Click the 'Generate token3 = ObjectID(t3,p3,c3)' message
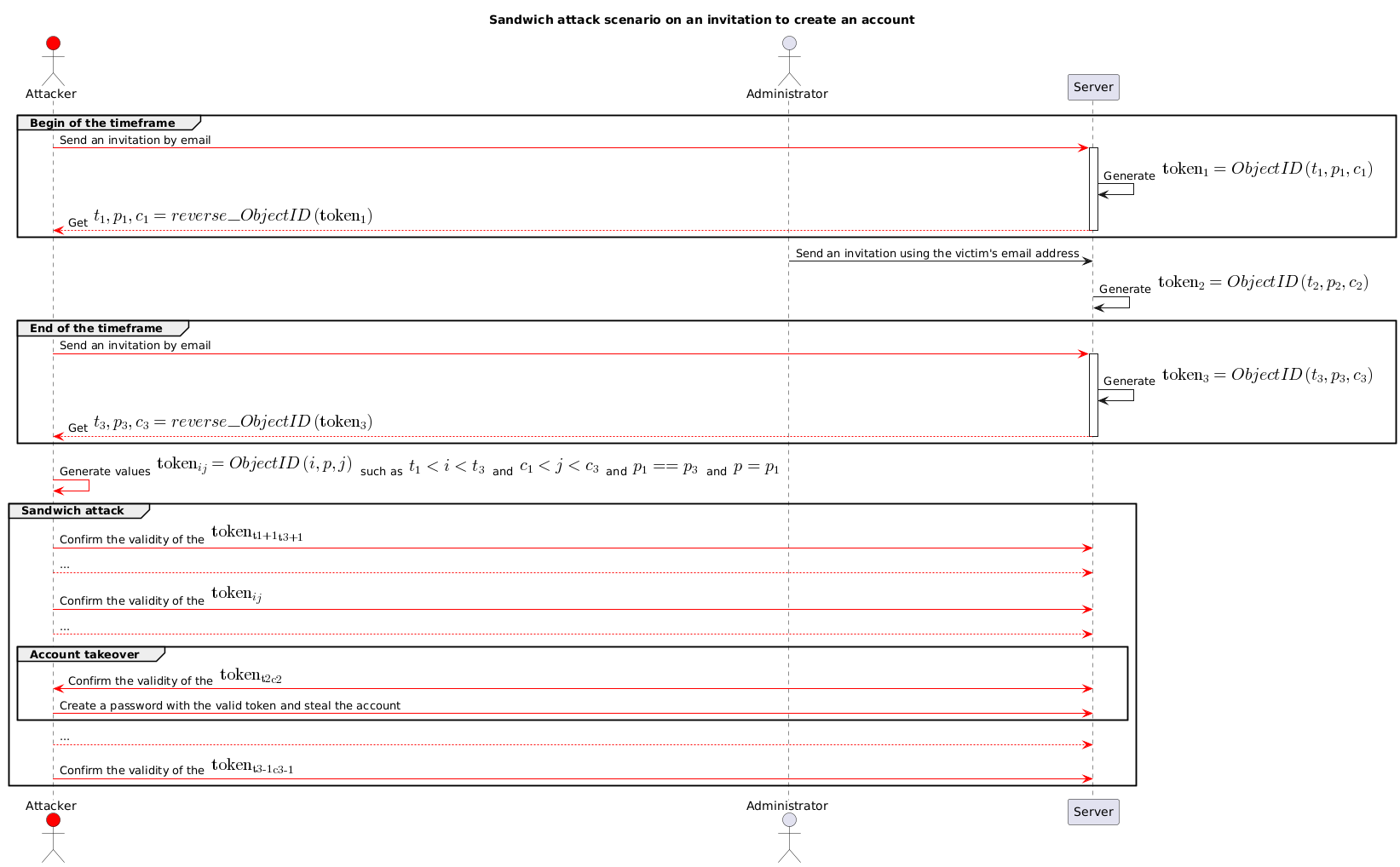Image resolution: width=1400 pixels, height=867 pixels. coord(1238,376)
